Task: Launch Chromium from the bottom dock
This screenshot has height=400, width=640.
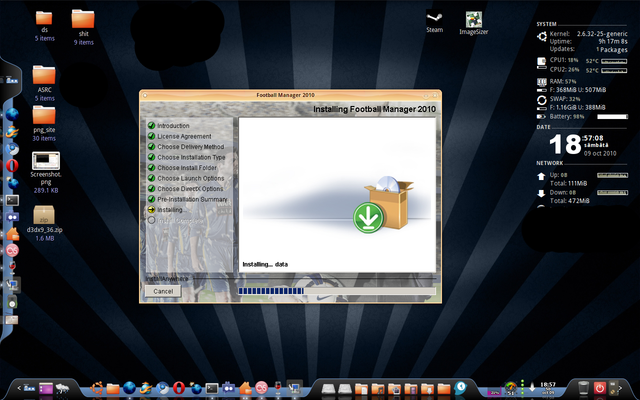Action: click(x=162, y=388)
